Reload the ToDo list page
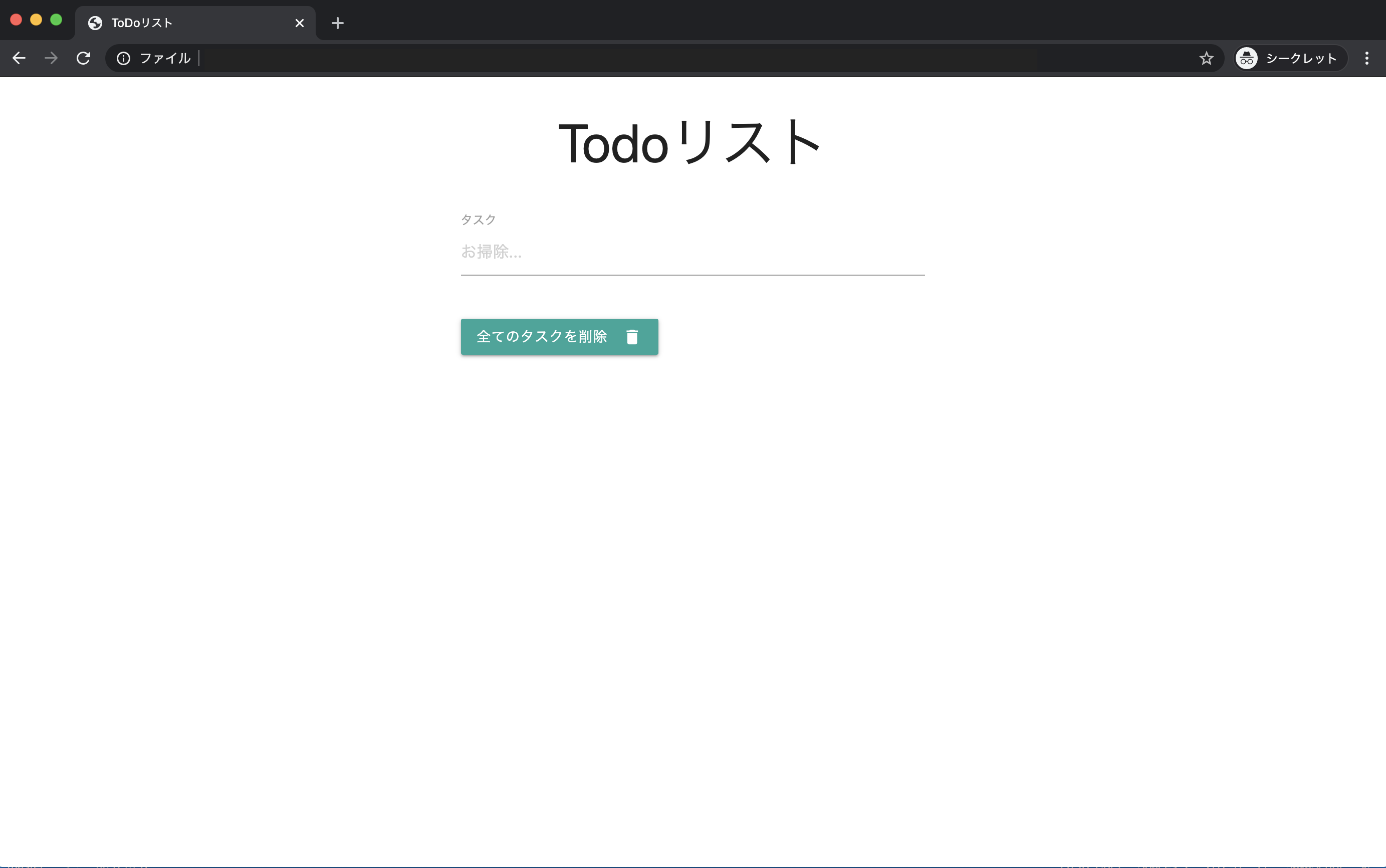Viewport: 1386px width, 868px height. [84, 58]
